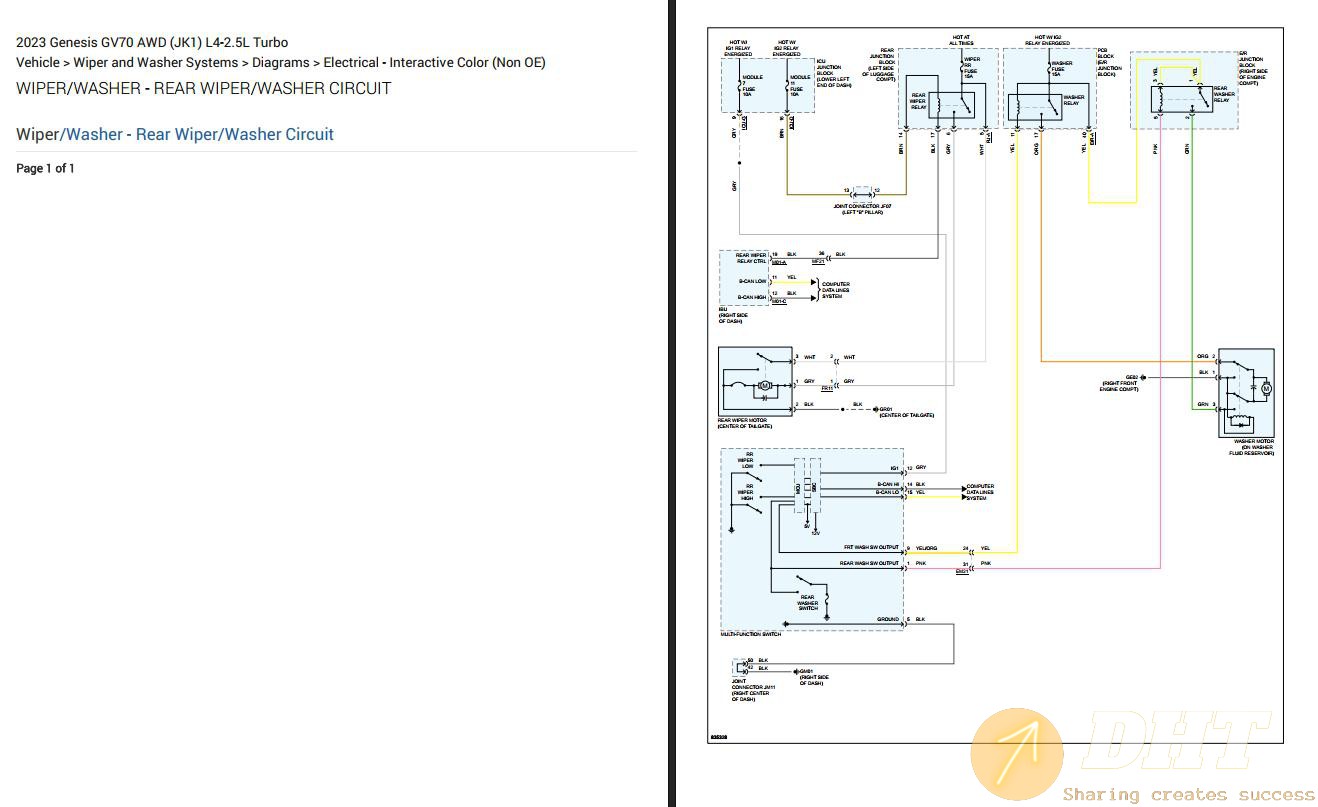Click the 2023 Genesis GV70 AWD title text
The height and width of the screenshot is (807, 1318).
(152, 42)
